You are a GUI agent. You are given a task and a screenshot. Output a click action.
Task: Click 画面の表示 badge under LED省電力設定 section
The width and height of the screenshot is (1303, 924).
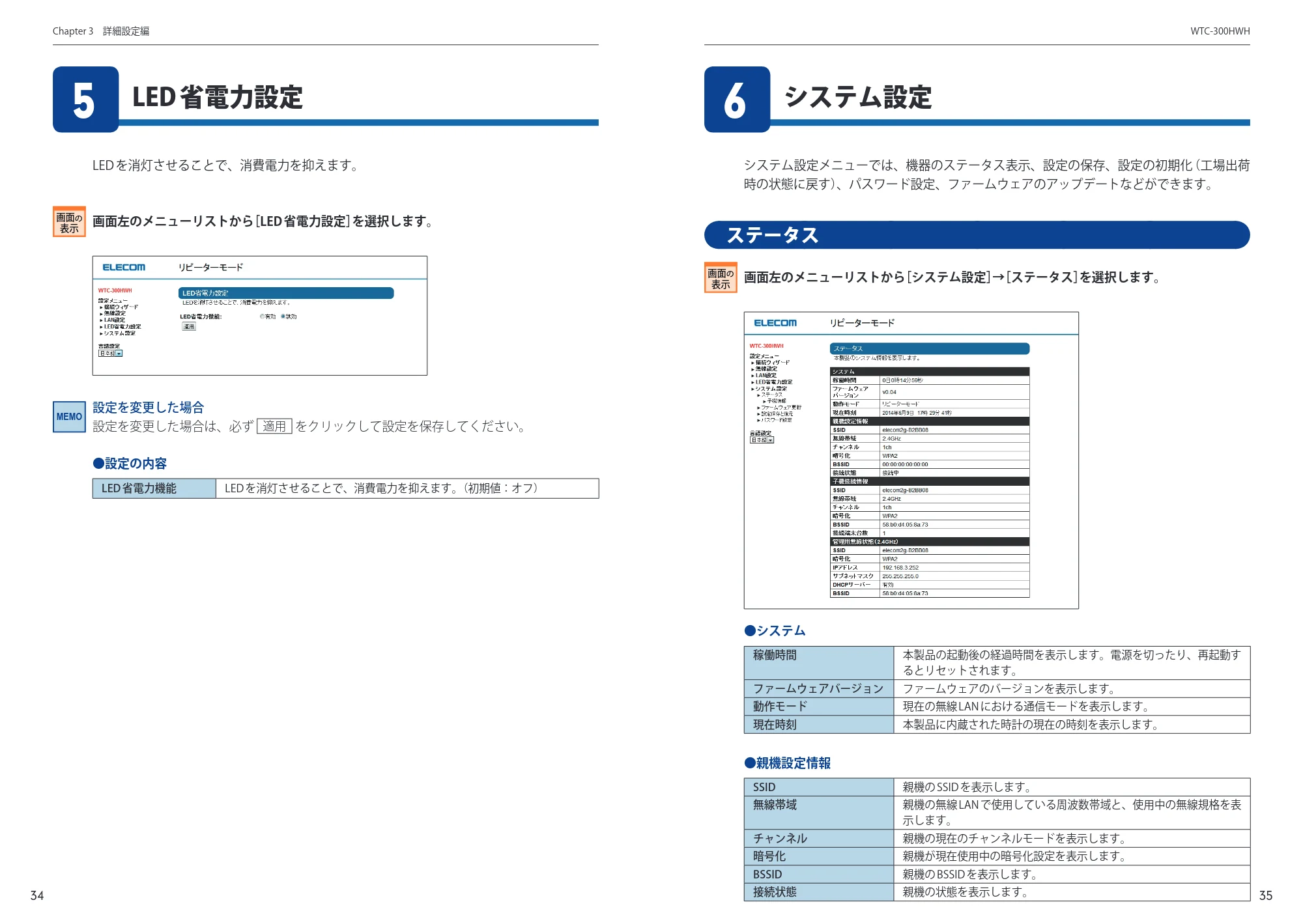(x=69, y=222)
